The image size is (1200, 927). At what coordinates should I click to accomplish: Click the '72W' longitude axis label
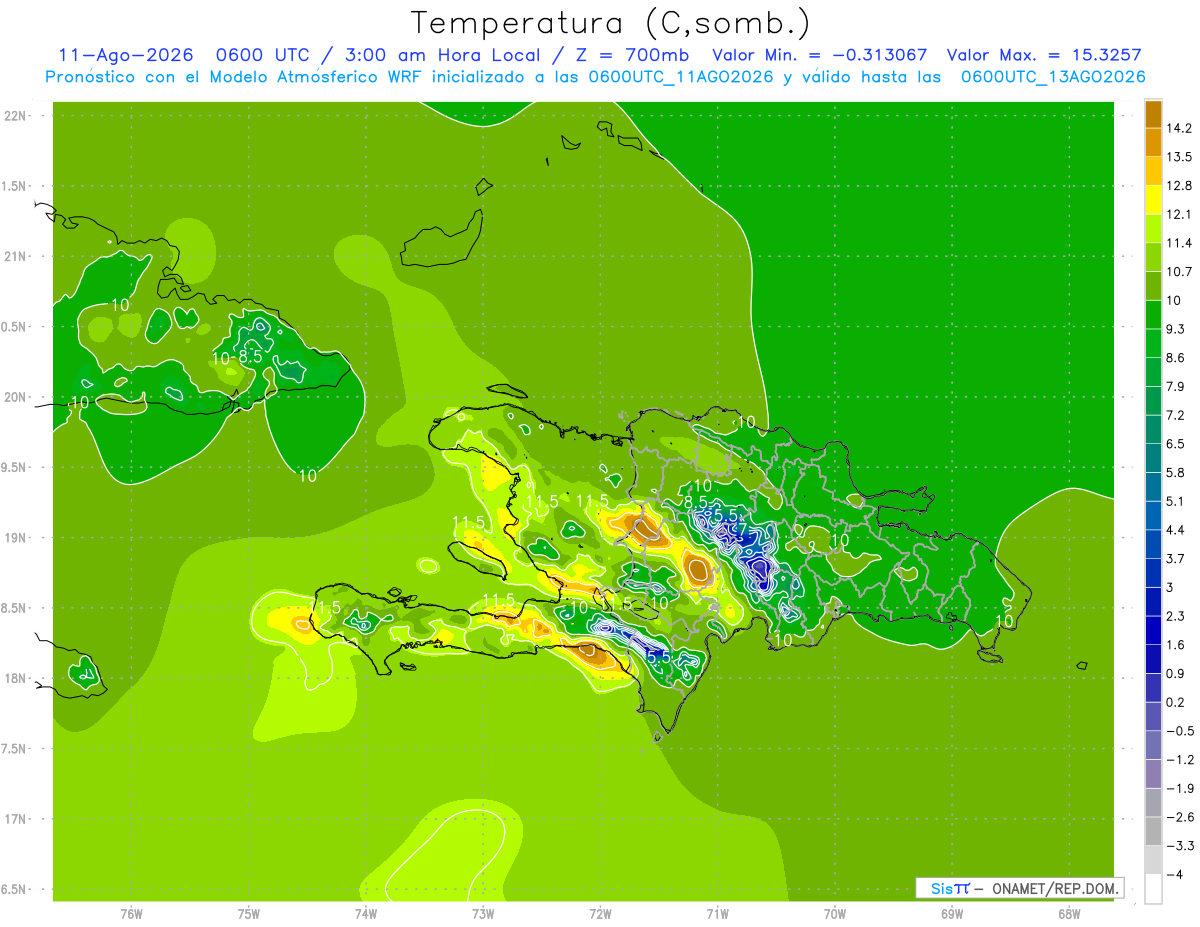(x=601, y=913)
